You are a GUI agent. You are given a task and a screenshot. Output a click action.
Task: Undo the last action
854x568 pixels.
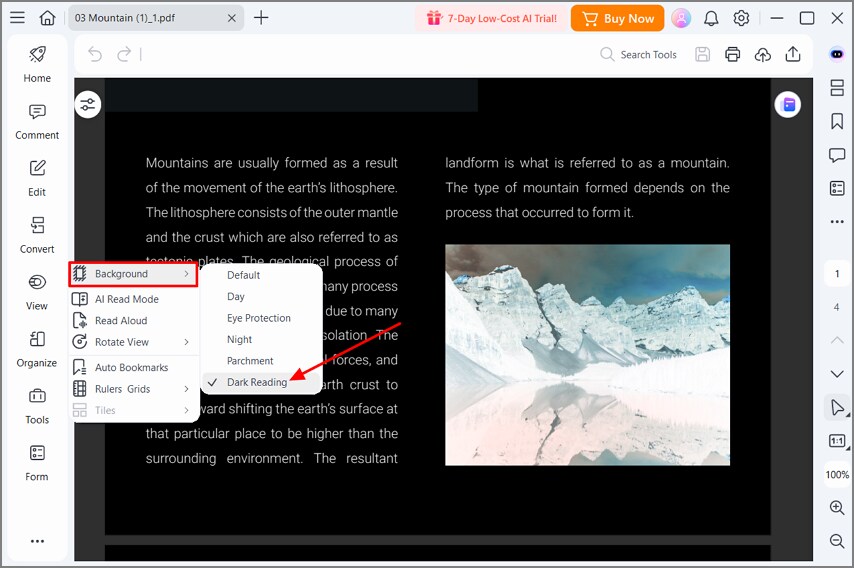point(95,54)
